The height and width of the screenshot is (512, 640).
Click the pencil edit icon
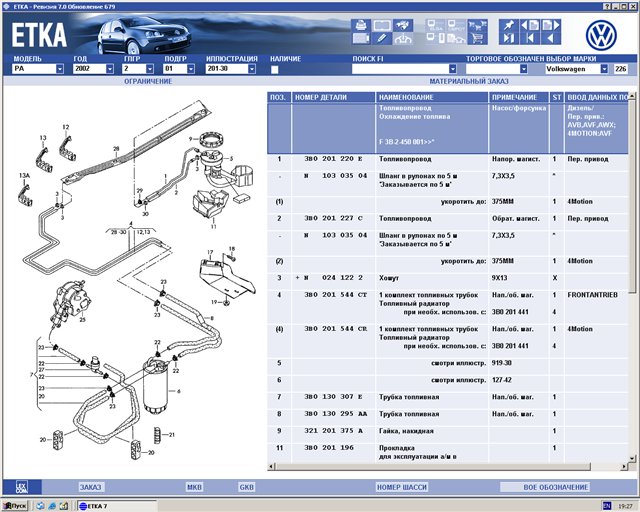382,39
